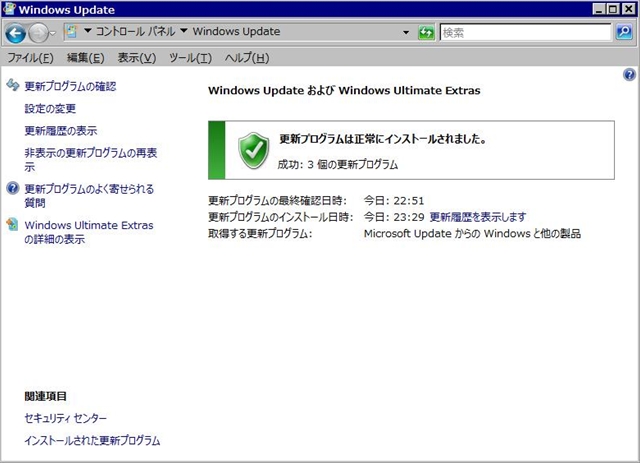Screen dimensions: 640x463
Task: Click 非表示の更新プログラムの再表示 link
Action: [x=91, y=160]
